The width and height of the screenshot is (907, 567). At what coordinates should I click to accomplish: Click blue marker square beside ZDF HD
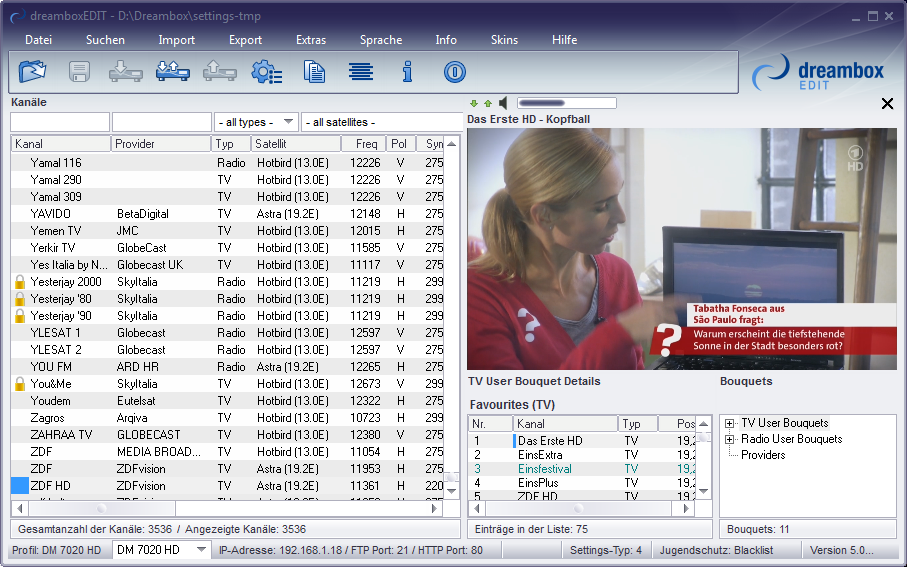coord(20,485)
